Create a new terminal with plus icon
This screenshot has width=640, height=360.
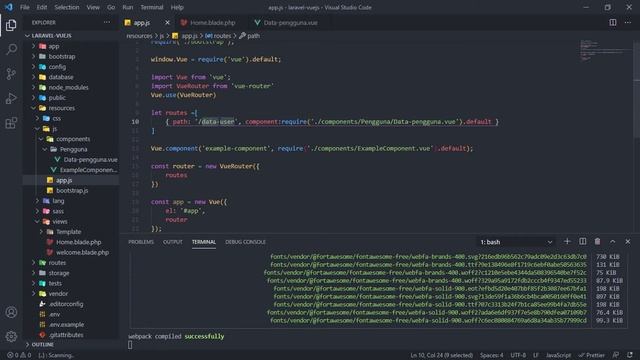pos(567,242)
